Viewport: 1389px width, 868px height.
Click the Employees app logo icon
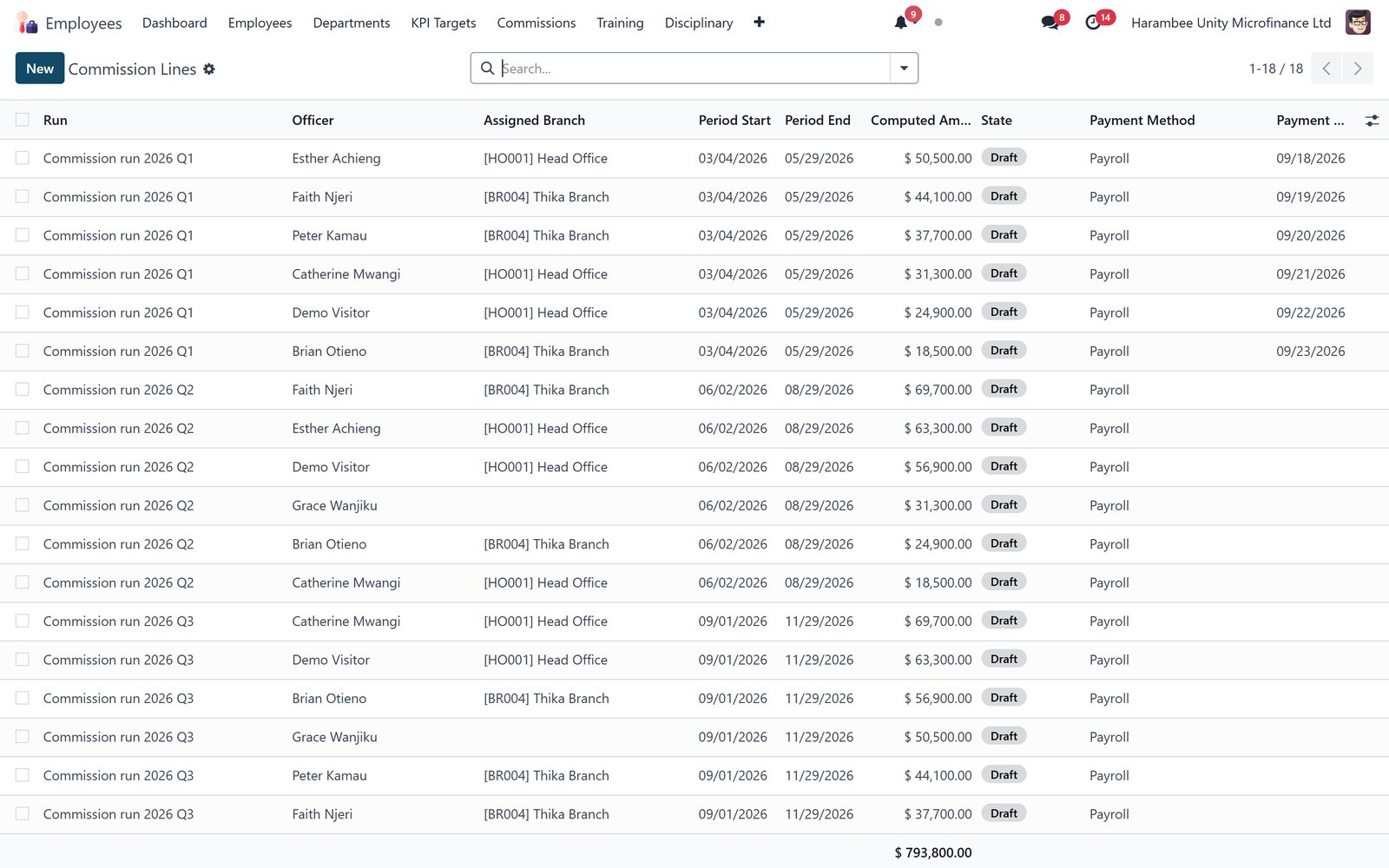coord(27,23)
